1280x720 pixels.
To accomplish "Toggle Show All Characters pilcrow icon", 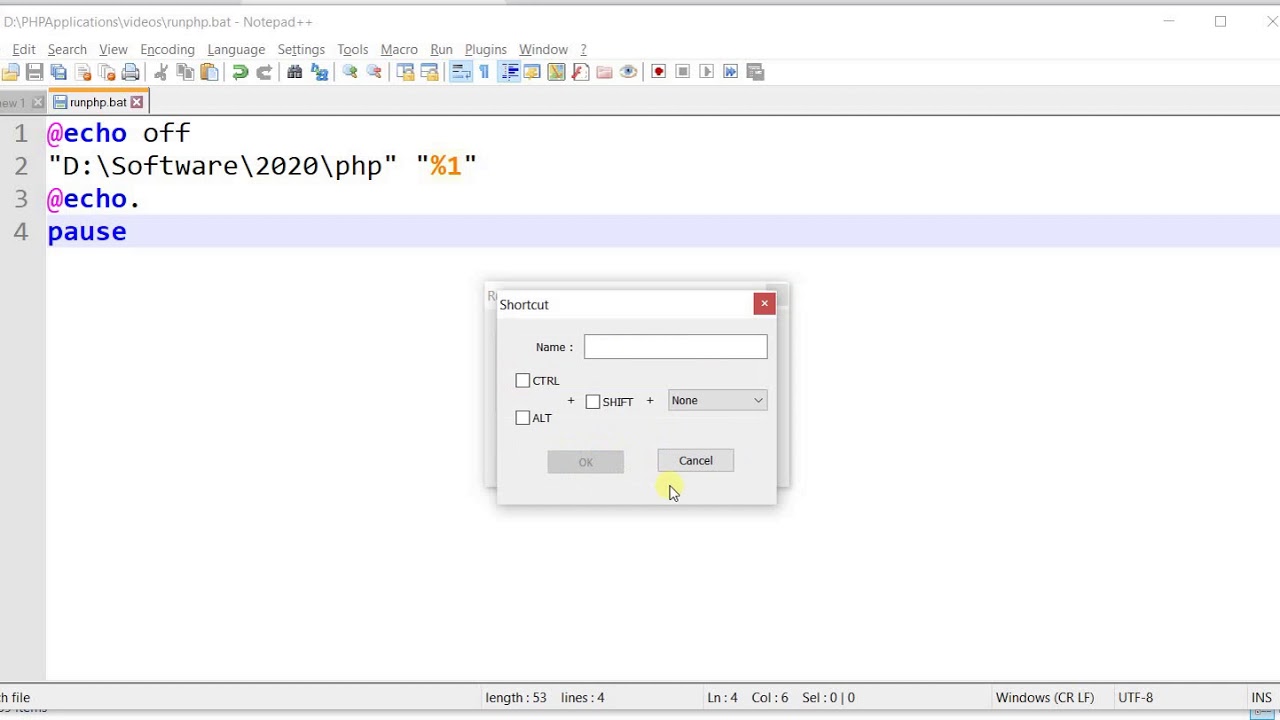I will point(484,72).
